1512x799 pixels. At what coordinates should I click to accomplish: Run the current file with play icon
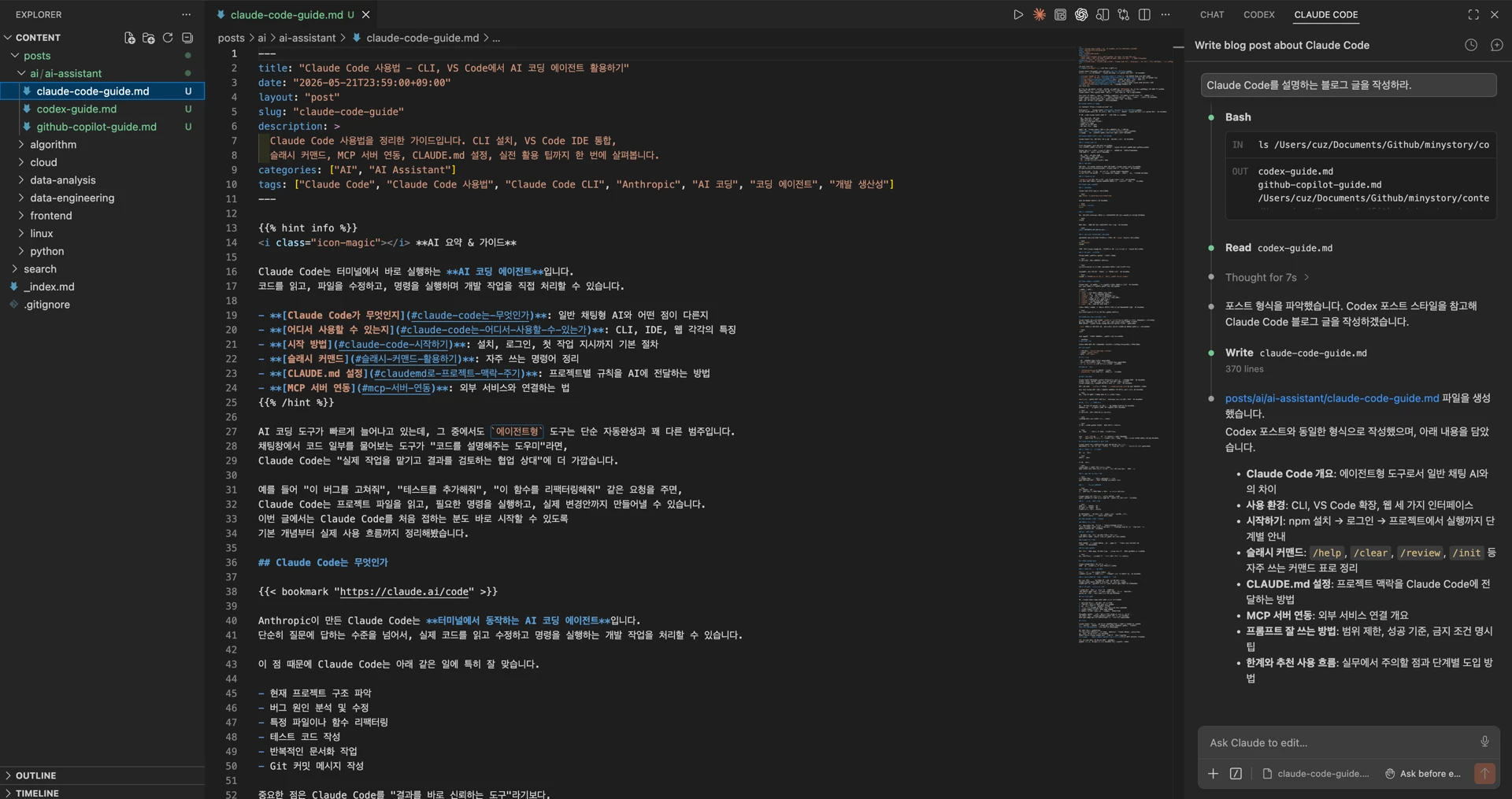(1018, 15)
